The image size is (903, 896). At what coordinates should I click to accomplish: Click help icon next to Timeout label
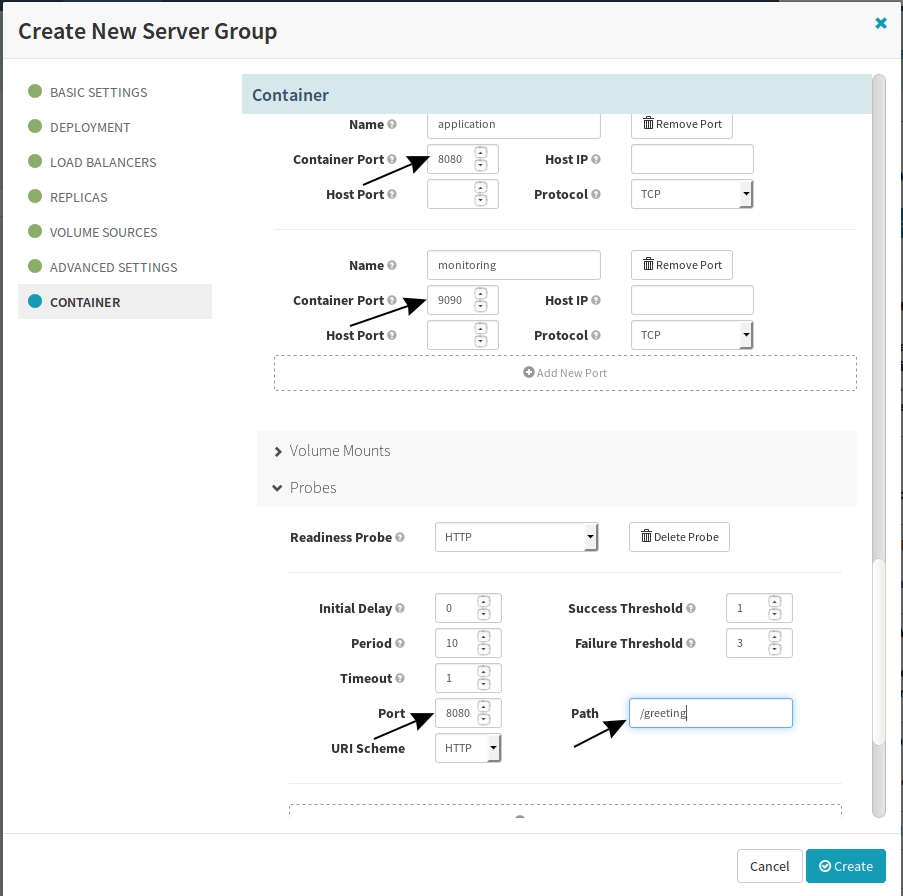[x=400, y=678]
